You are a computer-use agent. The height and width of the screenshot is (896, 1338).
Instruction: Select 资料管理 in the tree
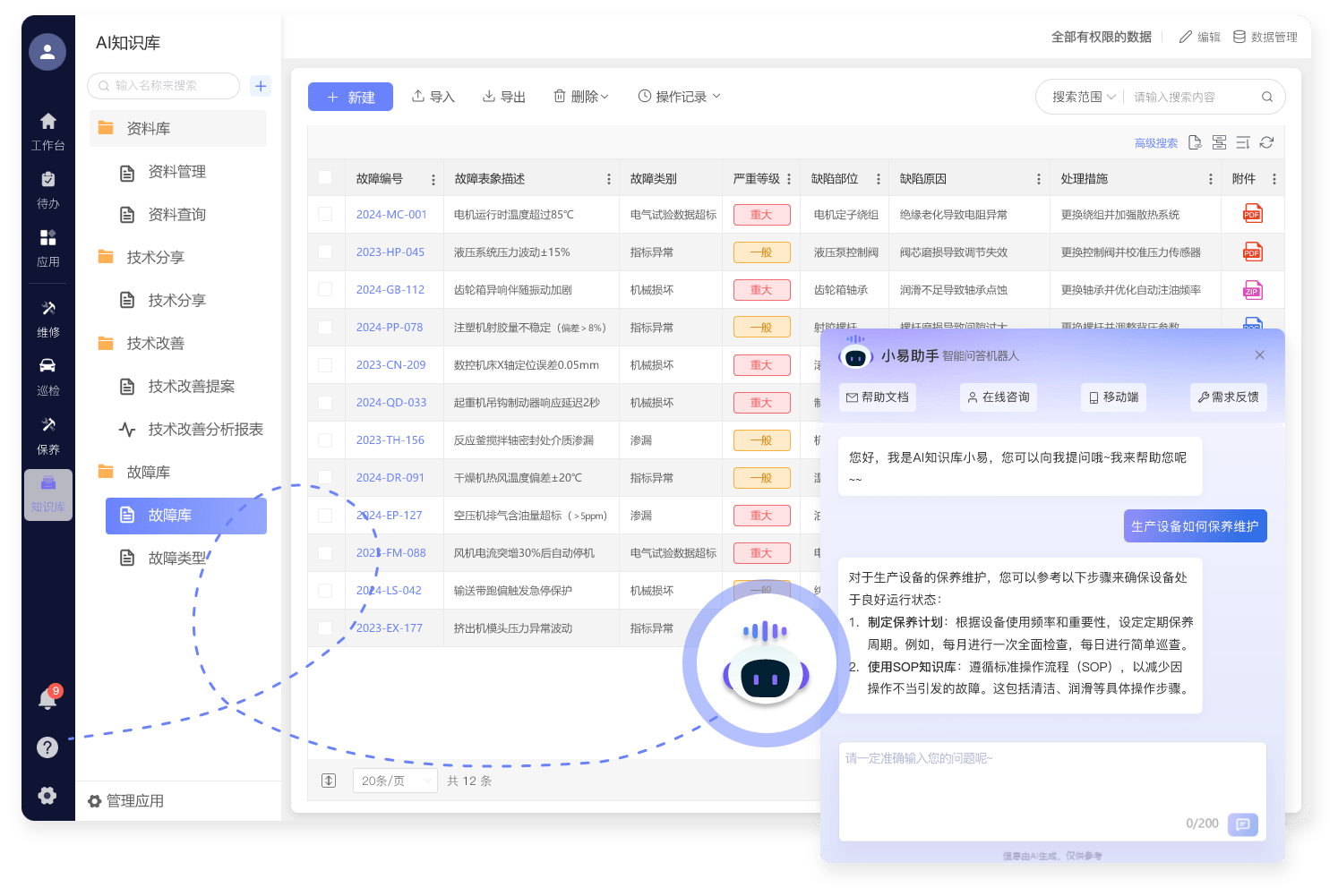[176, 171]
